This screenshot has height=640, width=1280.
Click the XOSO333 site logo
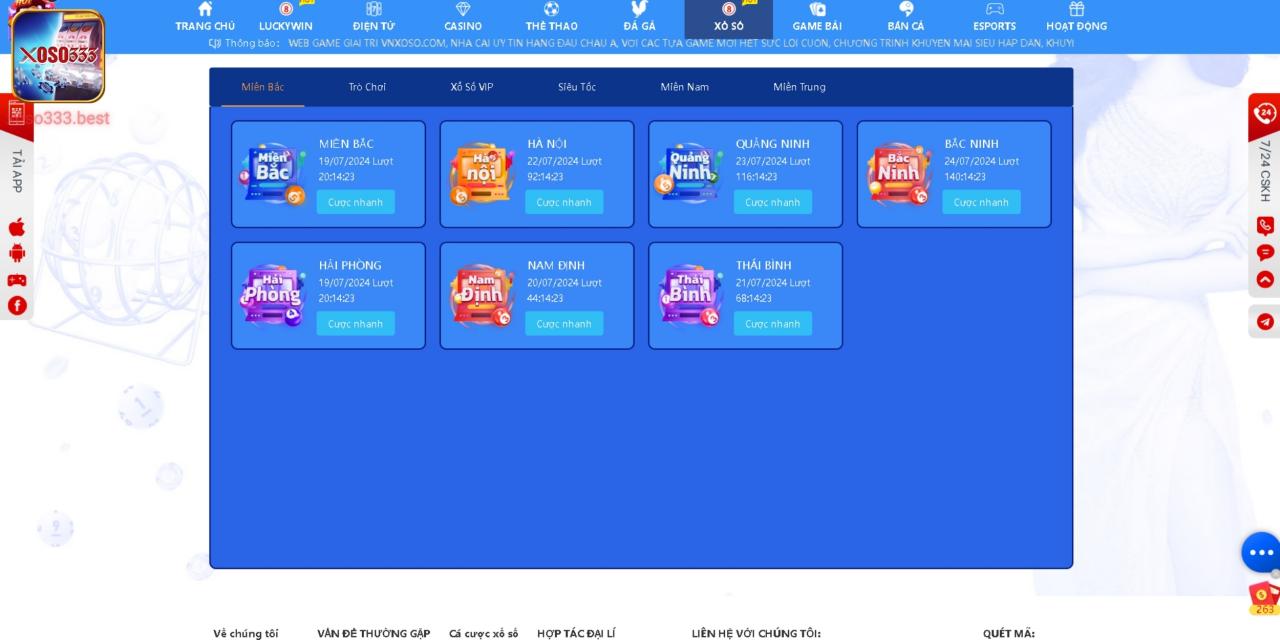tap(58, 56)
